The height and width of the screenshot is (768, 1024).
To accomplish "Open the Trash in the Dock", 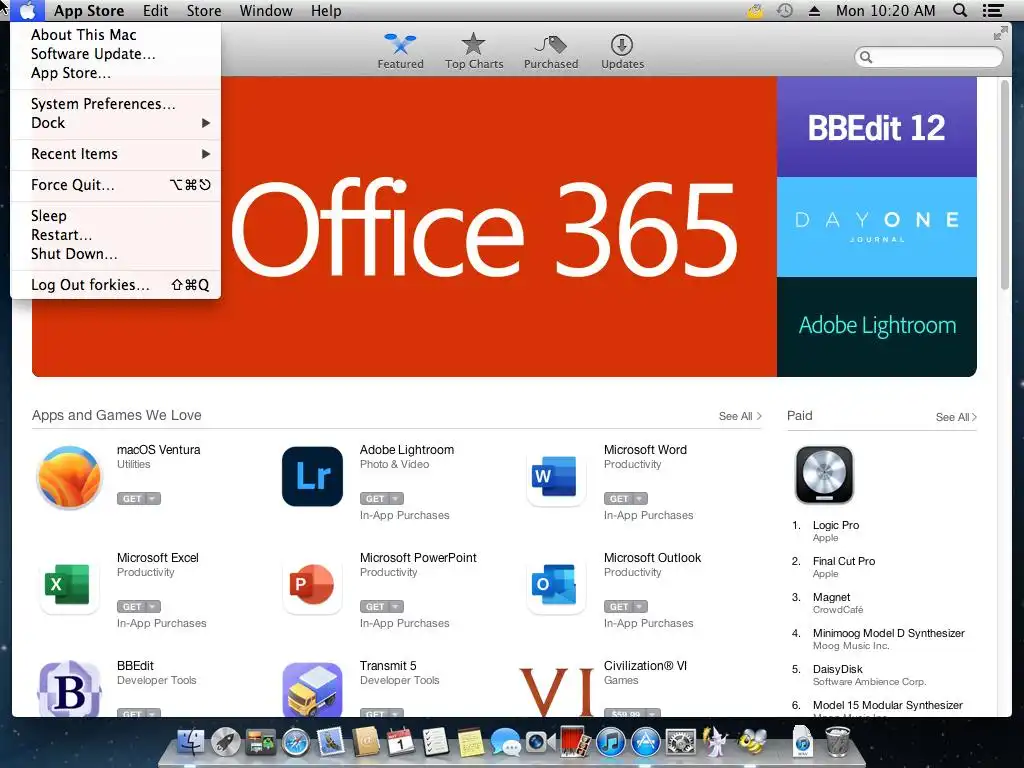I will tap(837, 741).
